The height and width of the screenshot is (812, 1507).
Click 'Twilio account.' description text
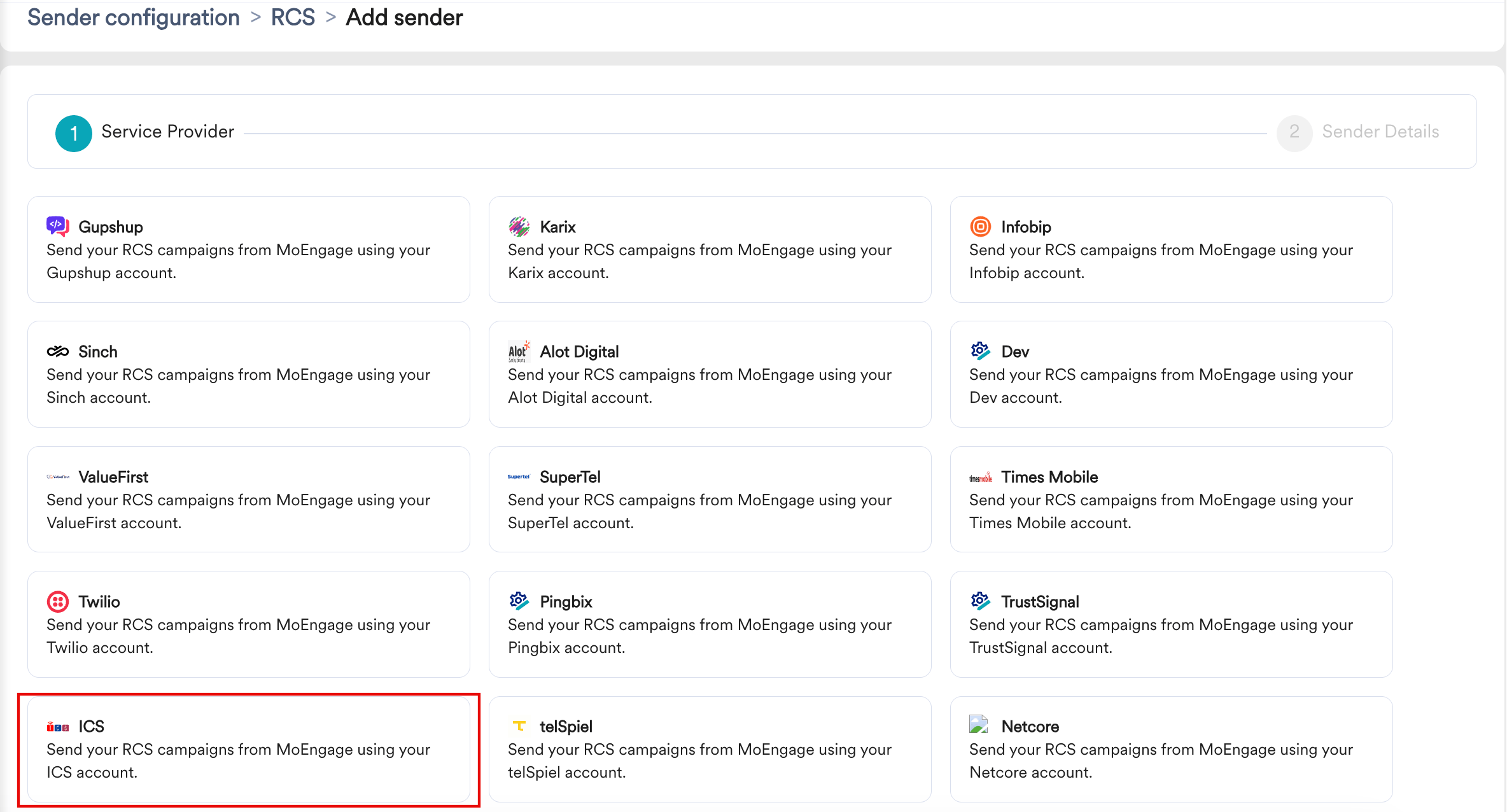[x=100, y=647]
